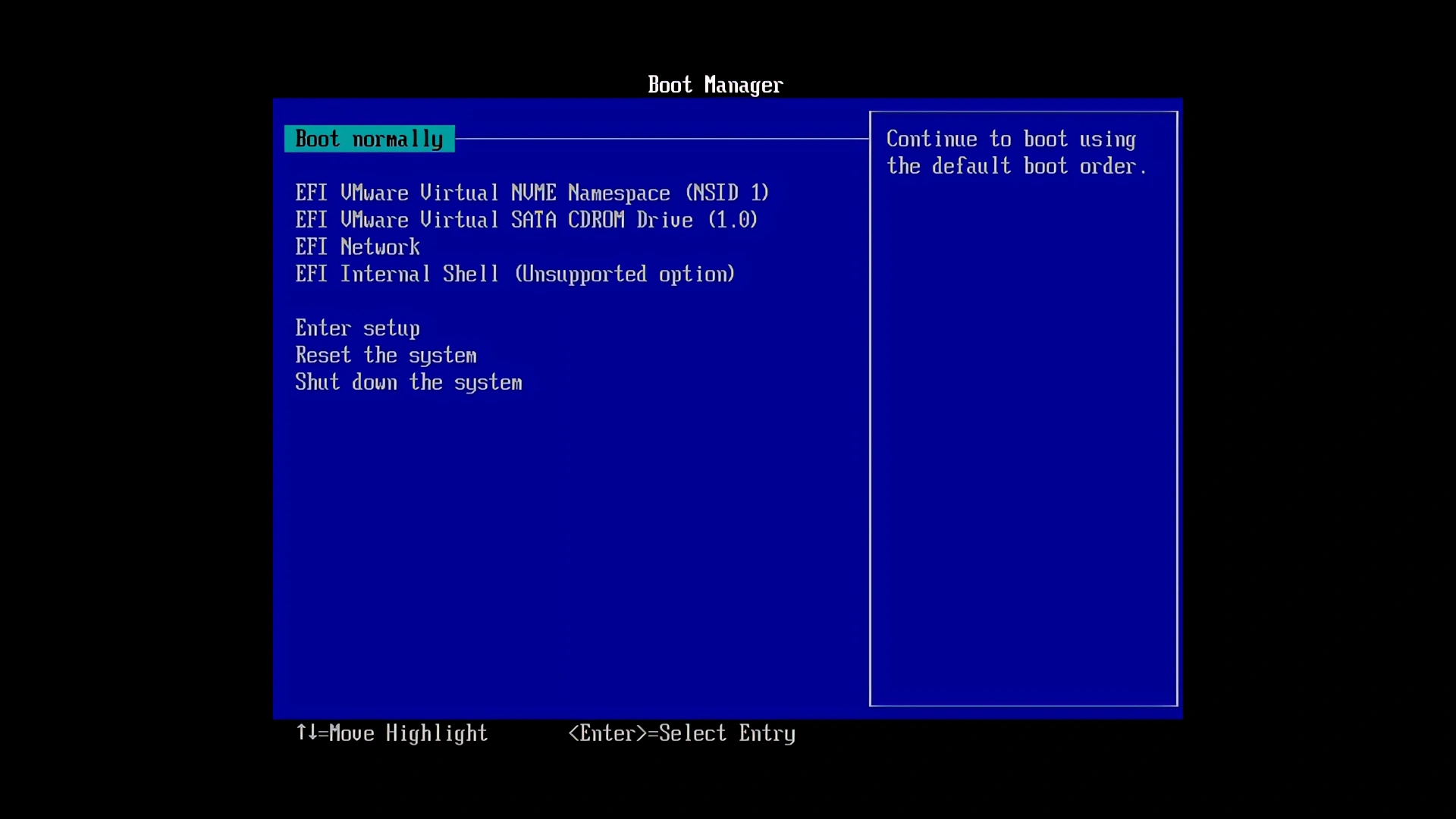Click the Select Entry hint text

[x=726, y=734]
